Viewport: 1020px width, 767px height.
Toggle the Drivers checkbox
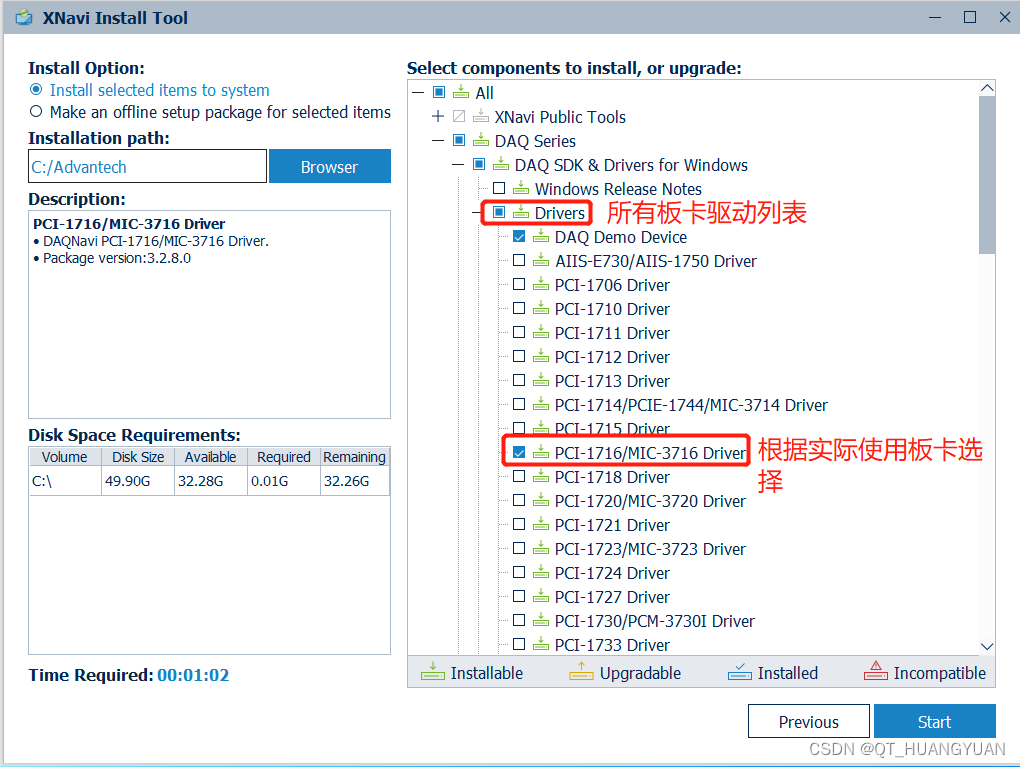click(x=499, y=213)
